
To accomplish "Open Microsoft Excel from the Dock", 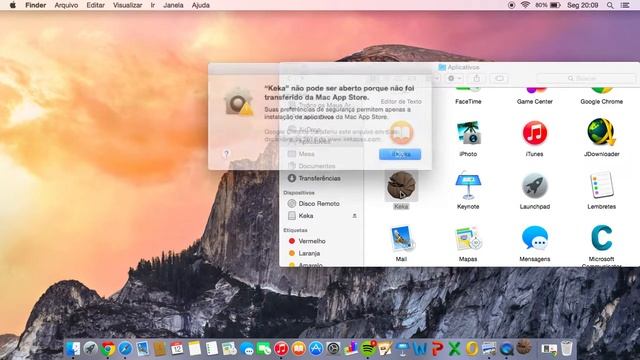I will pyautogui.click(x=454, y=349).
